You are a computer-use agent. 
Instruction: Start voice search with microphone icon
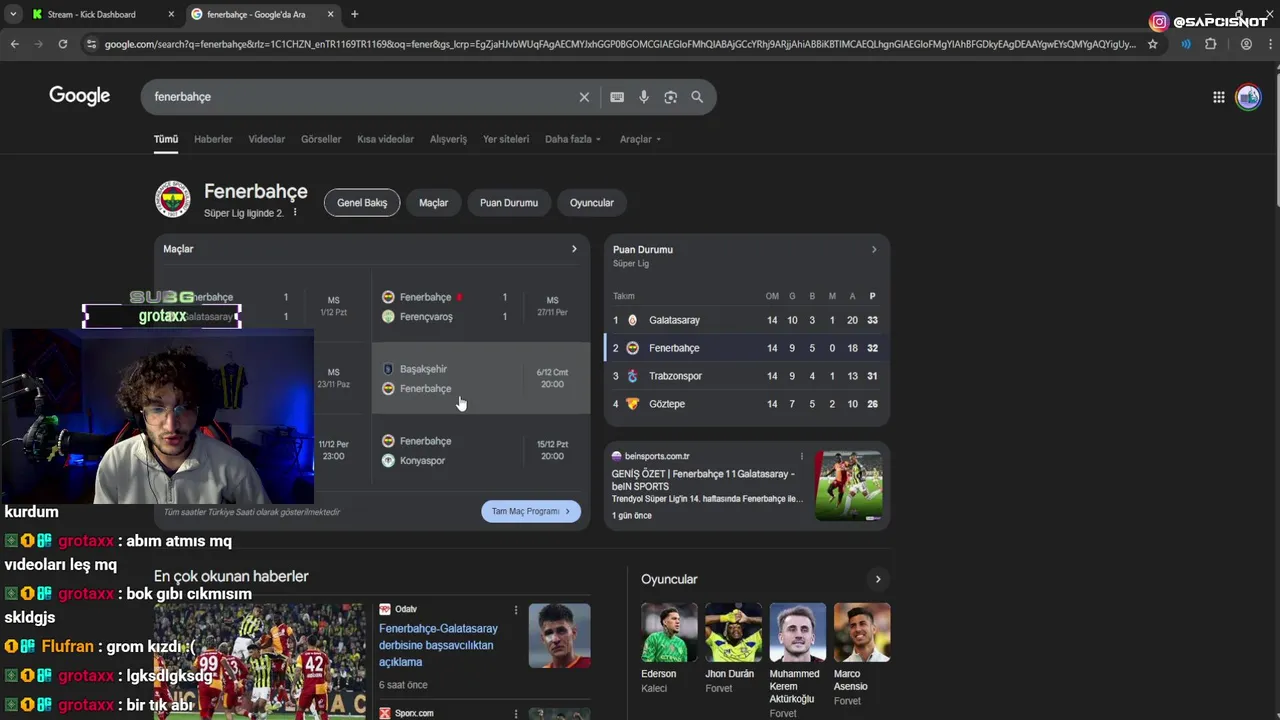pyautogui.click(x=644, y=97)
